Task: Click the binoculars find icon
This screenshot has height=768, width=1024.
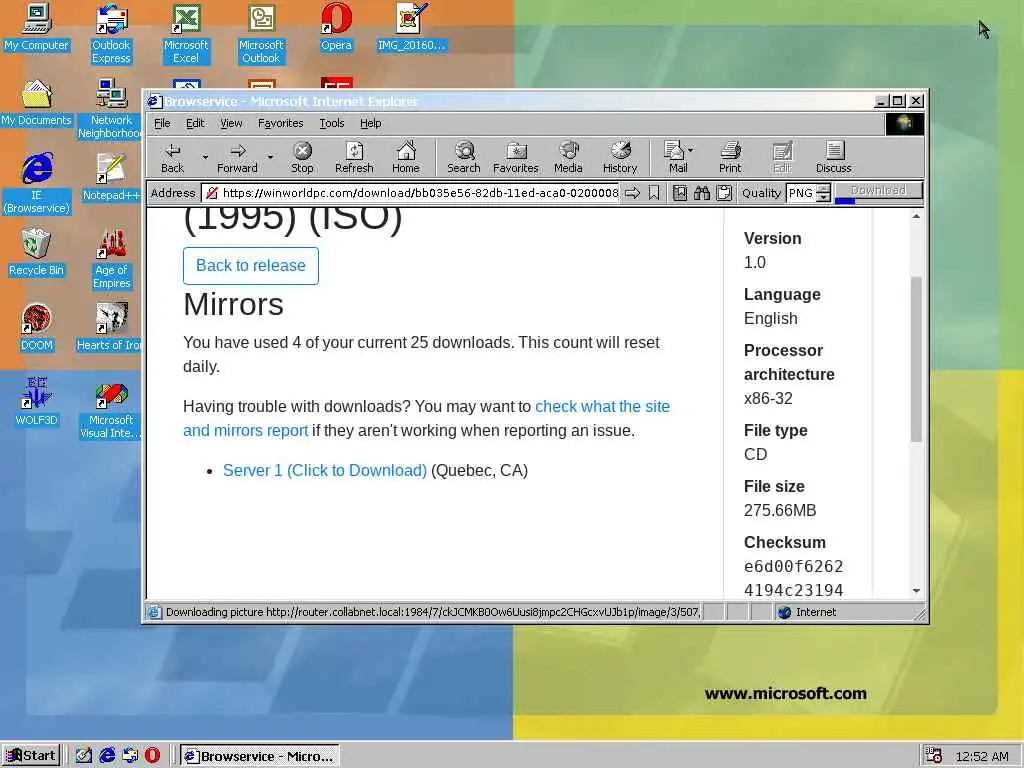Action: 702,193
